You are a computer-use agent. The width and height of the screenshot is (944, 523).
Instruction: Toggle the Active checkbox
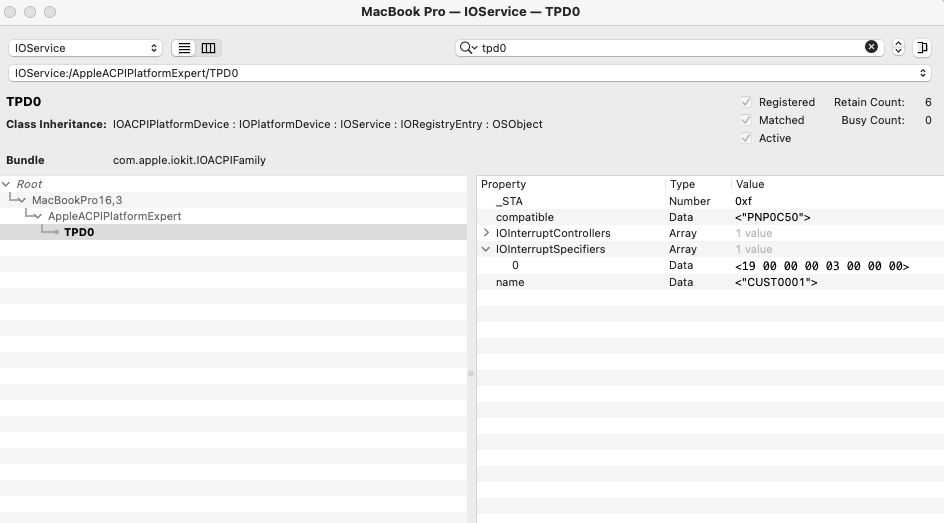(x=746, y=138)
